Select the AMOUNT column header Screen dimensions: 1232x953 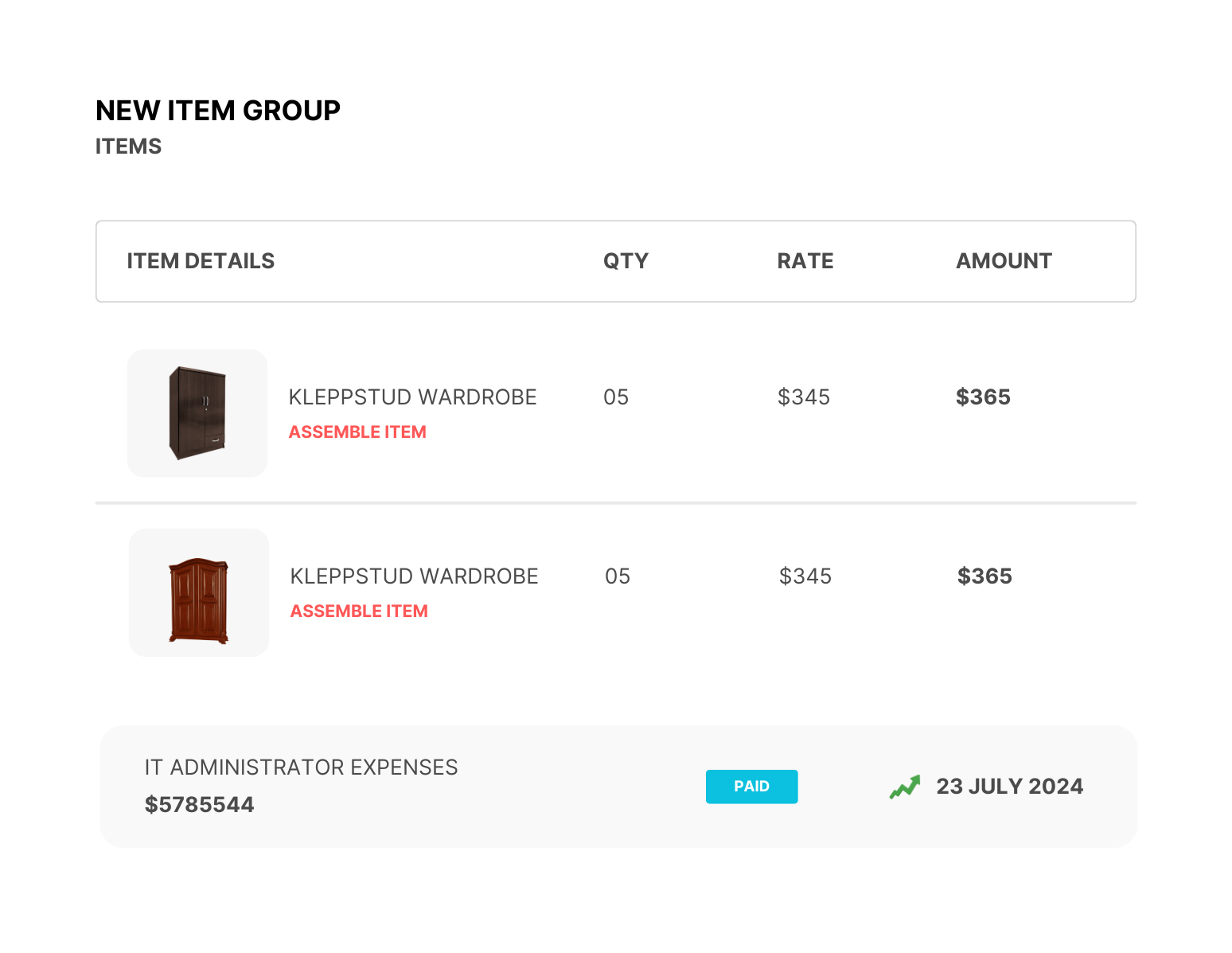(x=1004, y=261)
